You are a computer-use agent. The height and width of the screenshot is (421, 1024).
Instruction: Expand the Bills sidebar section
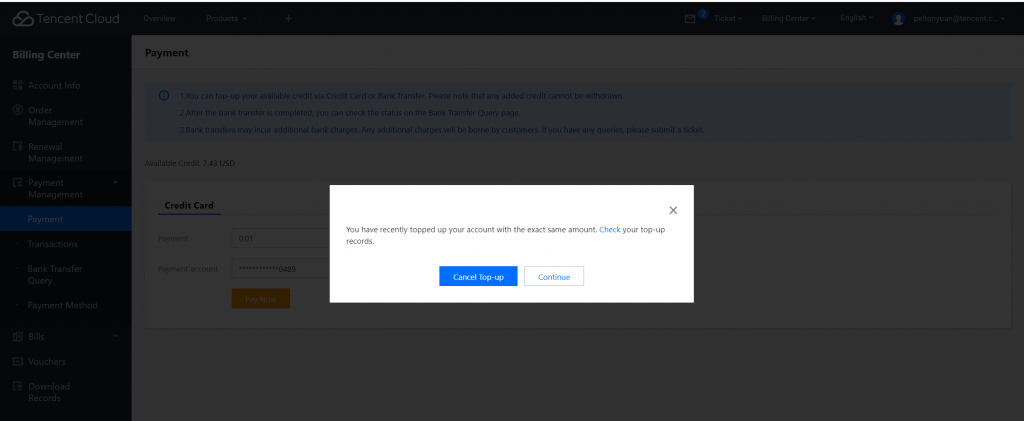pyautogui.click(x=115, y=337)
